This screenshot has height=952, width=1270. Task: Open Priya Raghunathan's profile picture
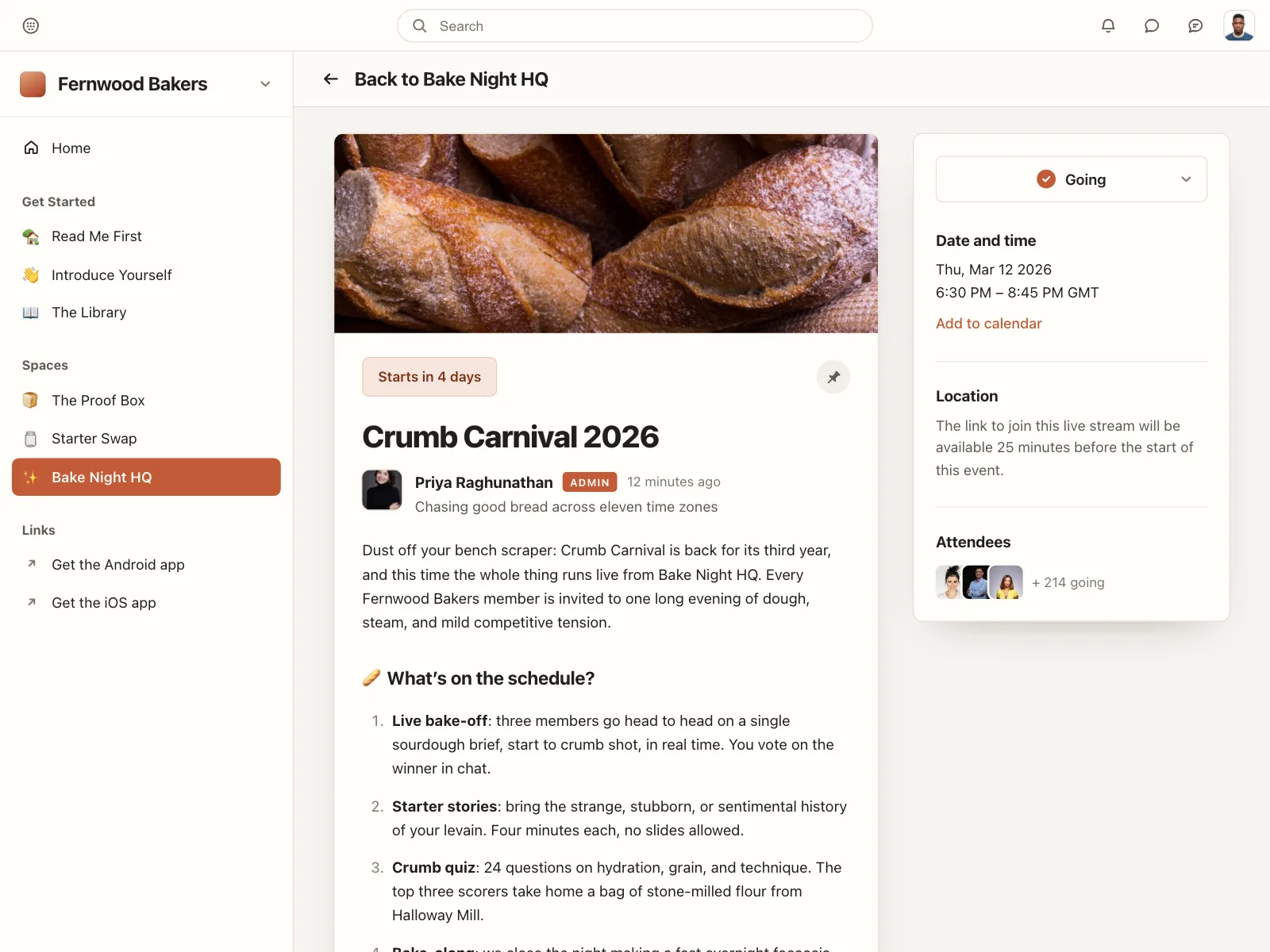click(x=382, y=489)
